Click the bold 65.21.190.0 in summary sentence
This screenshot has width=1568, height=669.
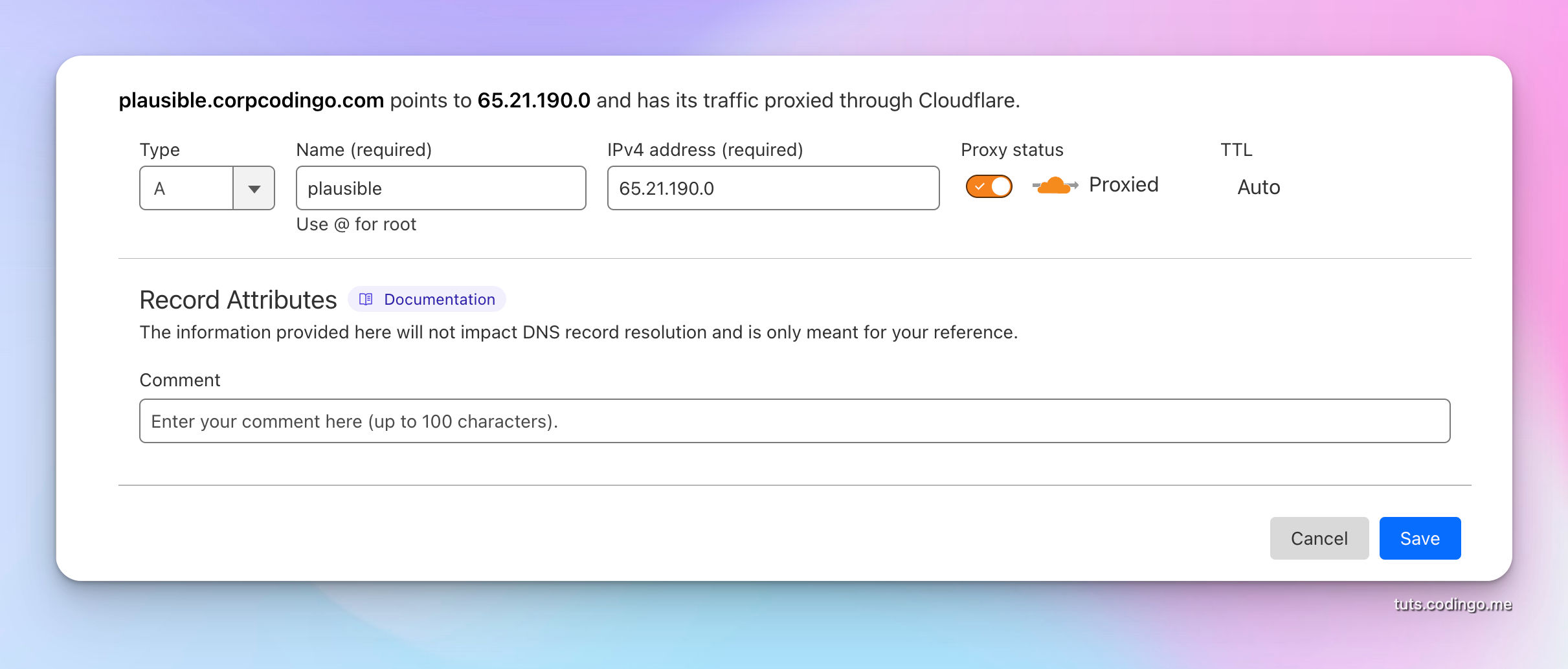pos(533,101)
